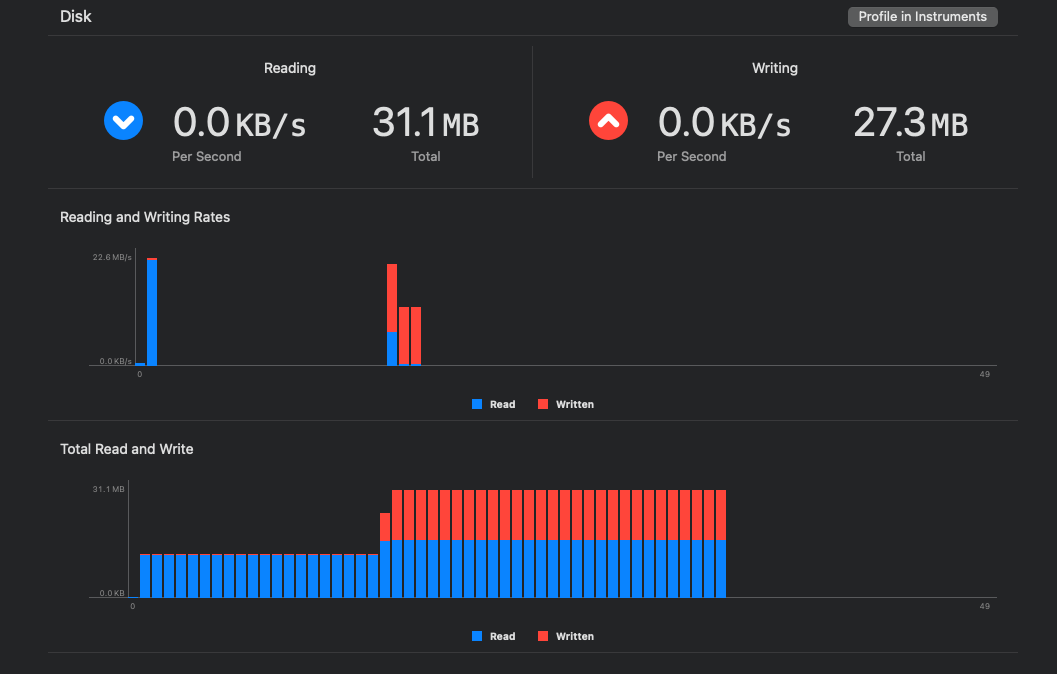Click the 27.3 MB Writing total value
Screen dimensions: 1057x674
[x=910, y=124]
